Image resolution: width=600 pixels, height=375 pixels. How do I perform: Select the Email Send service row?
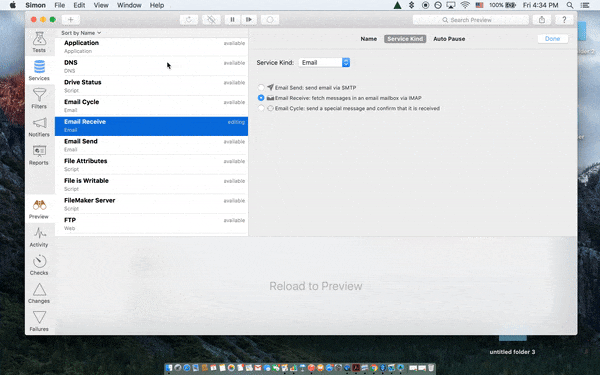tap(152, 145)
